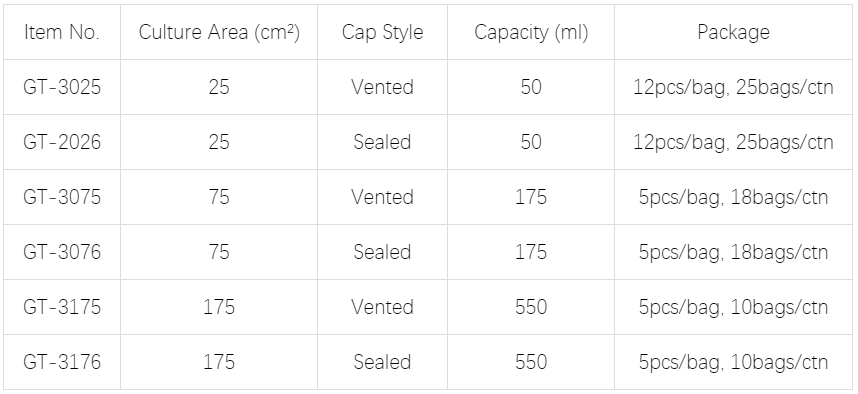Viewport: 858px width, 394px height.
Task: Select culture area 175 for GT-3176
Action: [x=219, y=362]
